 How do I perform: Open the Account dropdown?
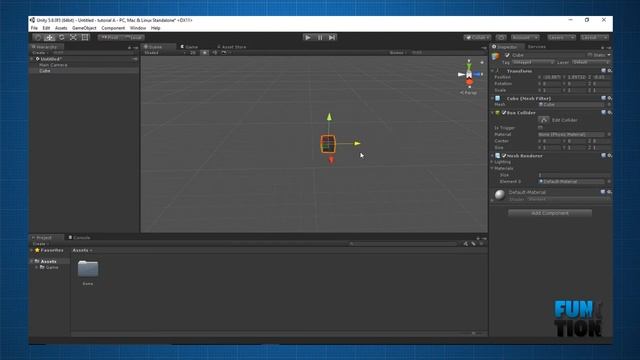click(525, 38)
